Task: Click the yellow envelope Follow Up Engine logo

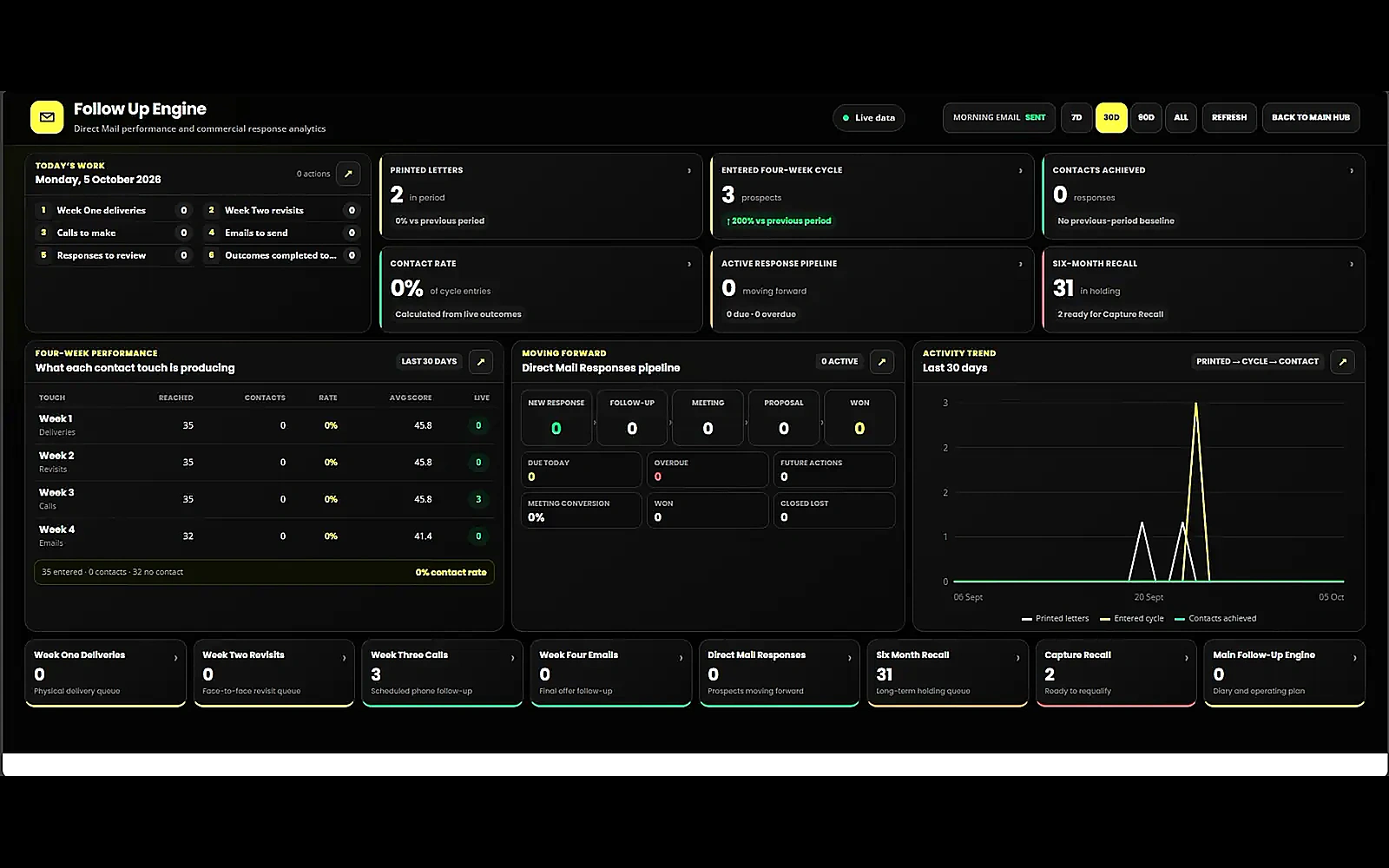Action: click(x=47, y=117)
